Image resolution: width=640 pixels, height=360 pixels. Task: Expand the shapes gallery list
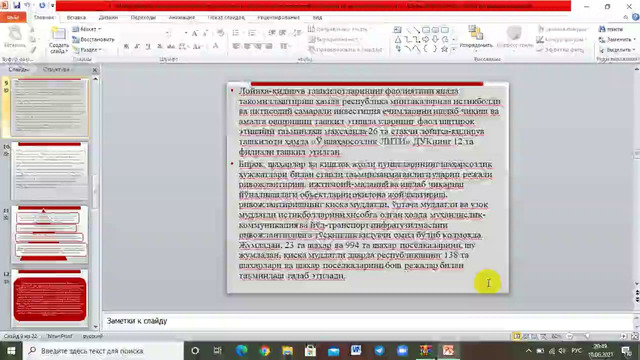coord(453,49)
